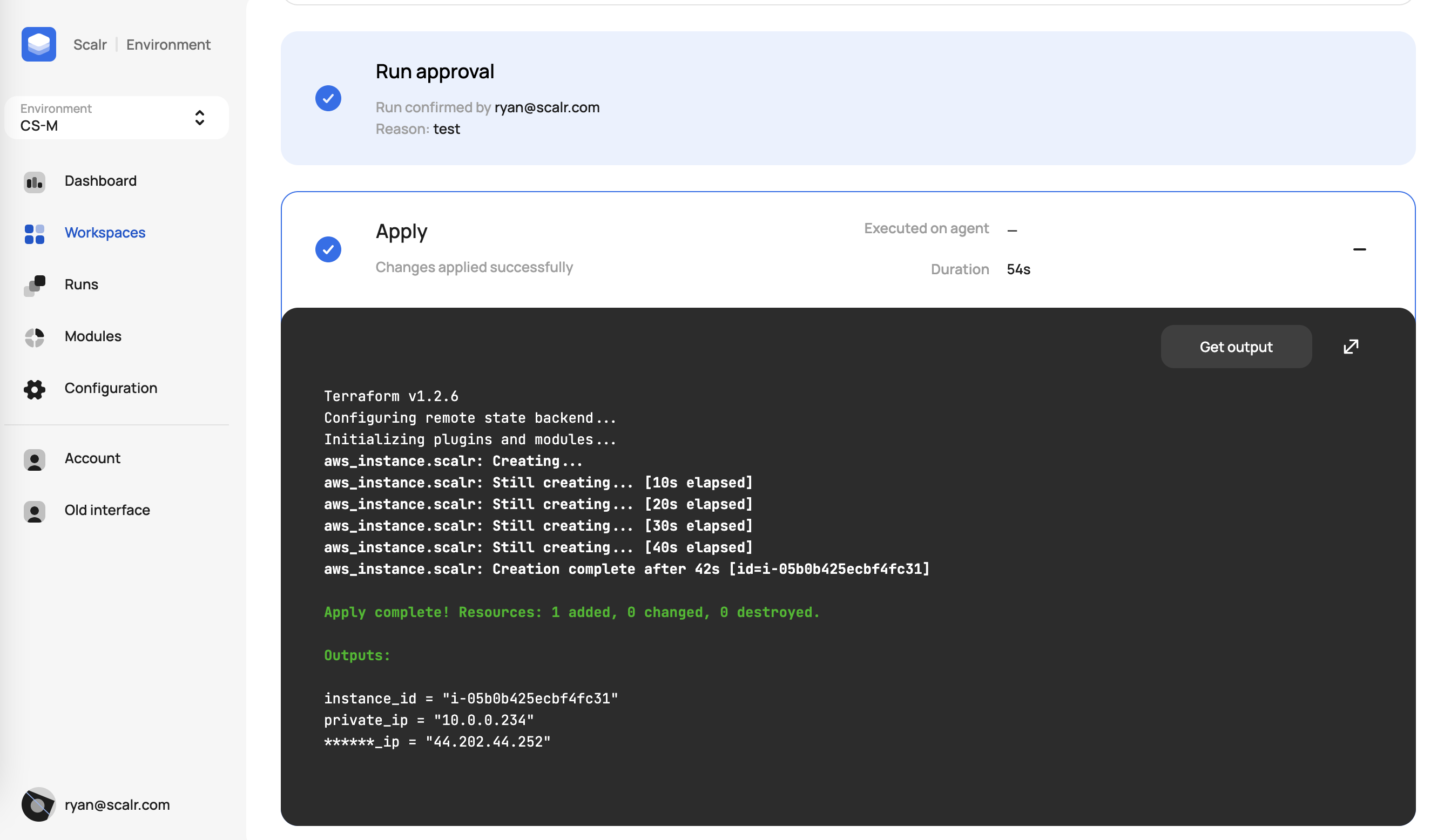Screen dimensions: 1444x840
Task: Open the Modules menu item
Action: [x=93, y=336]
